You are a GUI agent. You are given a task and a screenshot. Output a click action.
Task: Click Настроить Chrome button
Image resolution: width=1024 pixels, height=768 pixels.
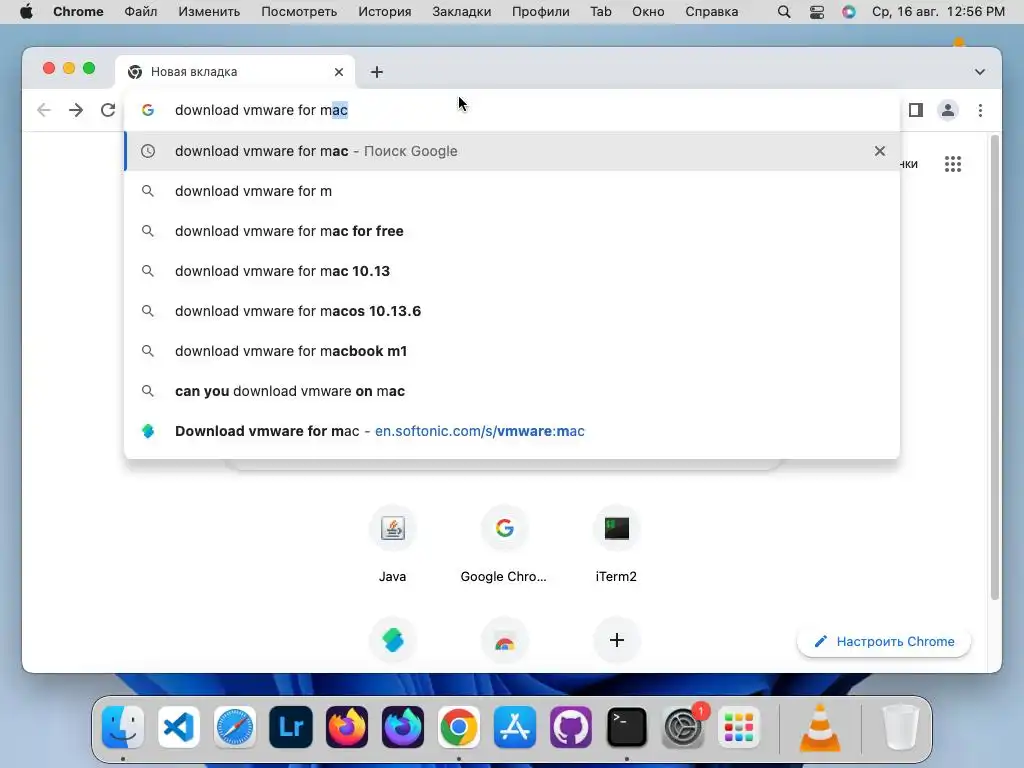point(884,641)
